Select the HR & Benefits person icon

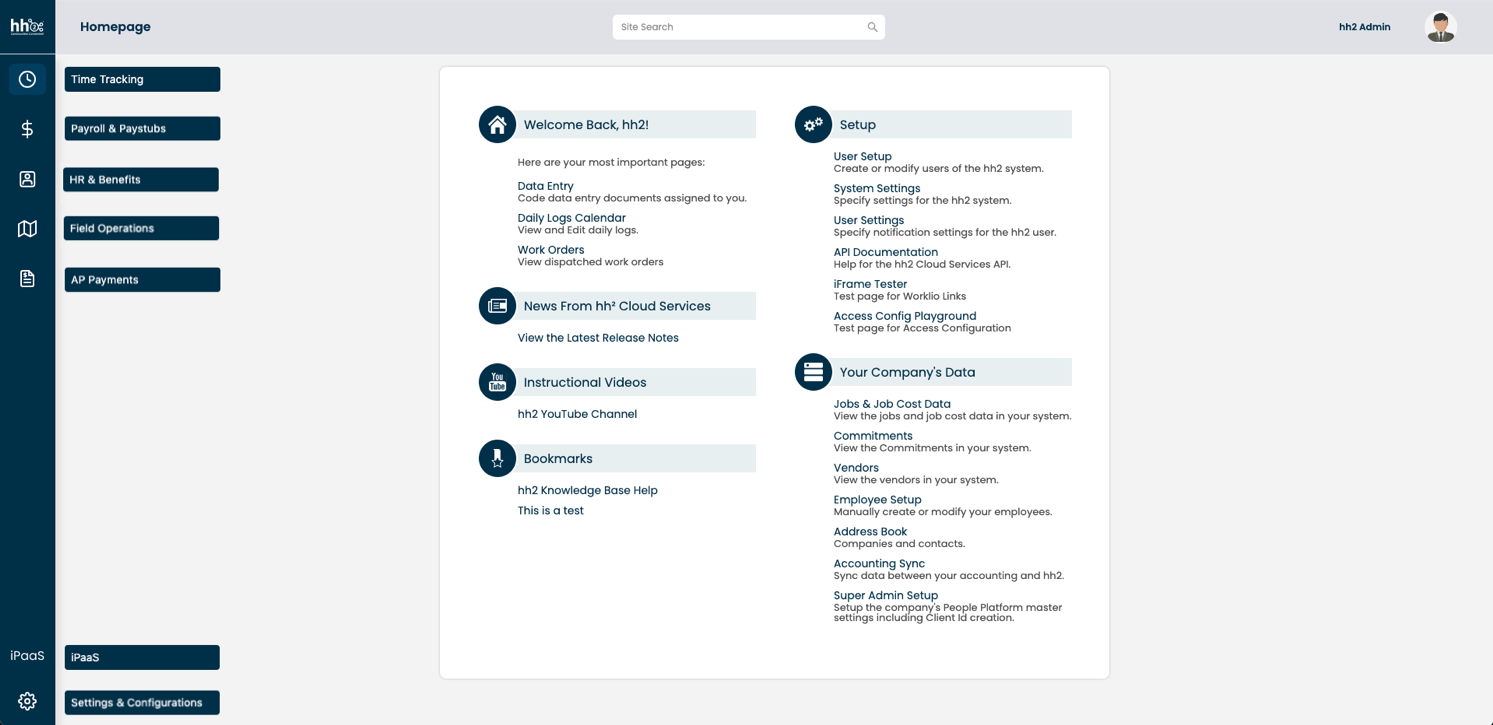click(27, 179)
